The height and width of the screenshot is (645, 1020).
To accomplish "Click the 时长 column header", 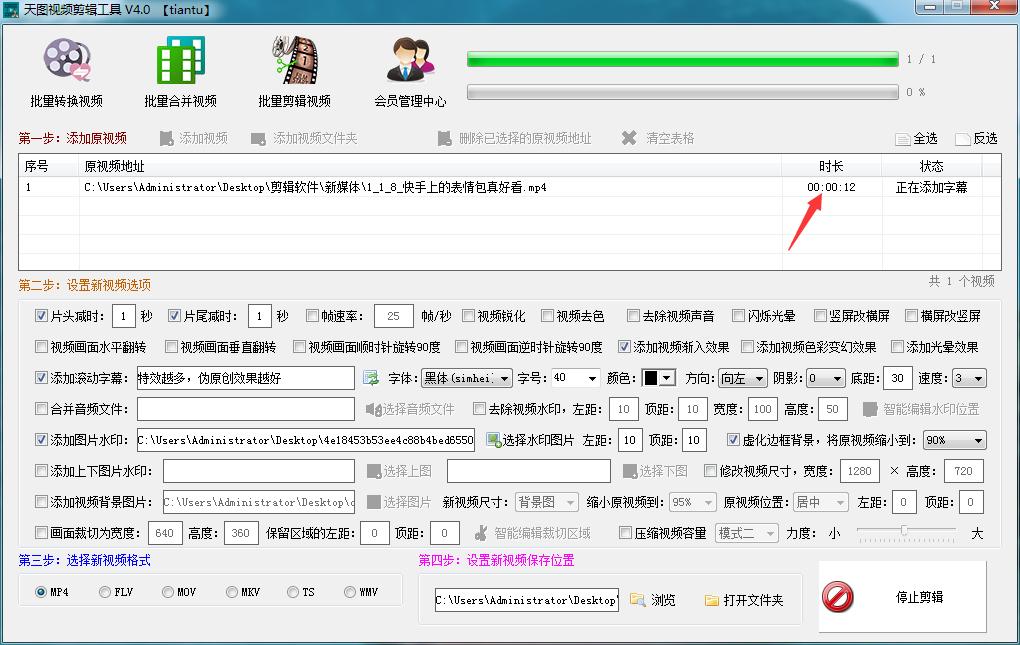I will point(831,166).
